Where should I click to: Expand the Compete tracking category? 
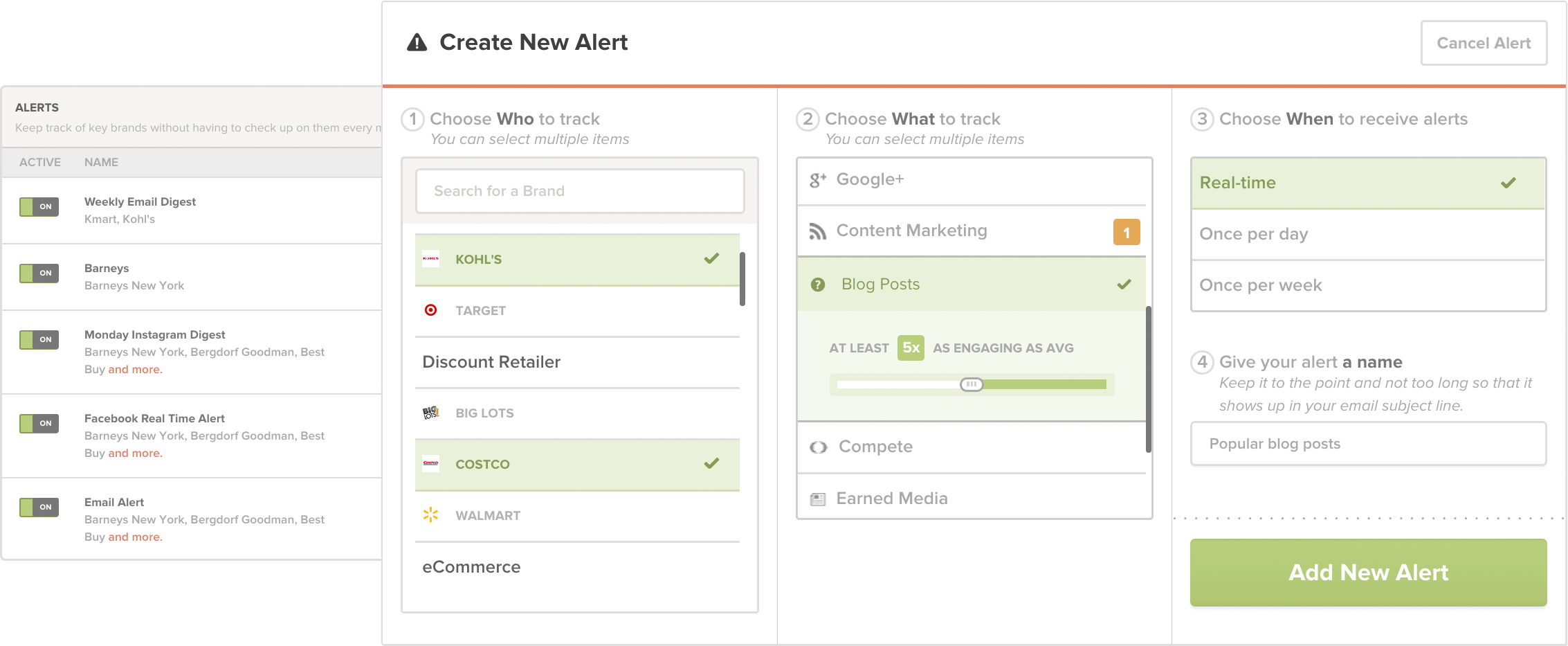972,447
